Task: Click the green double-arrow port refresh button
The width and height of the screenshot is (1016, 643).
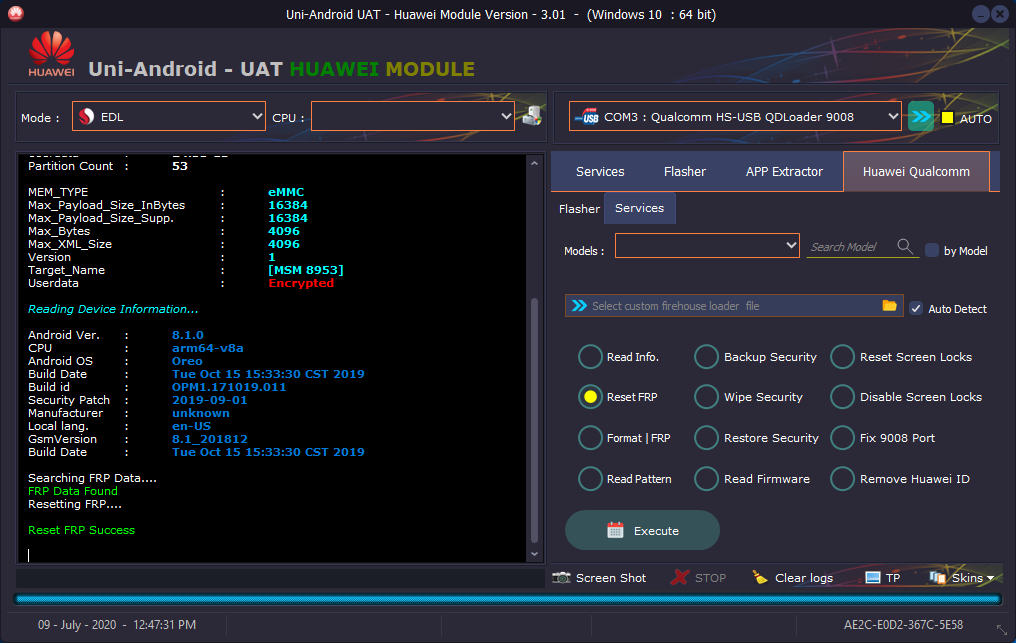Action: click(x=920, y=117)
